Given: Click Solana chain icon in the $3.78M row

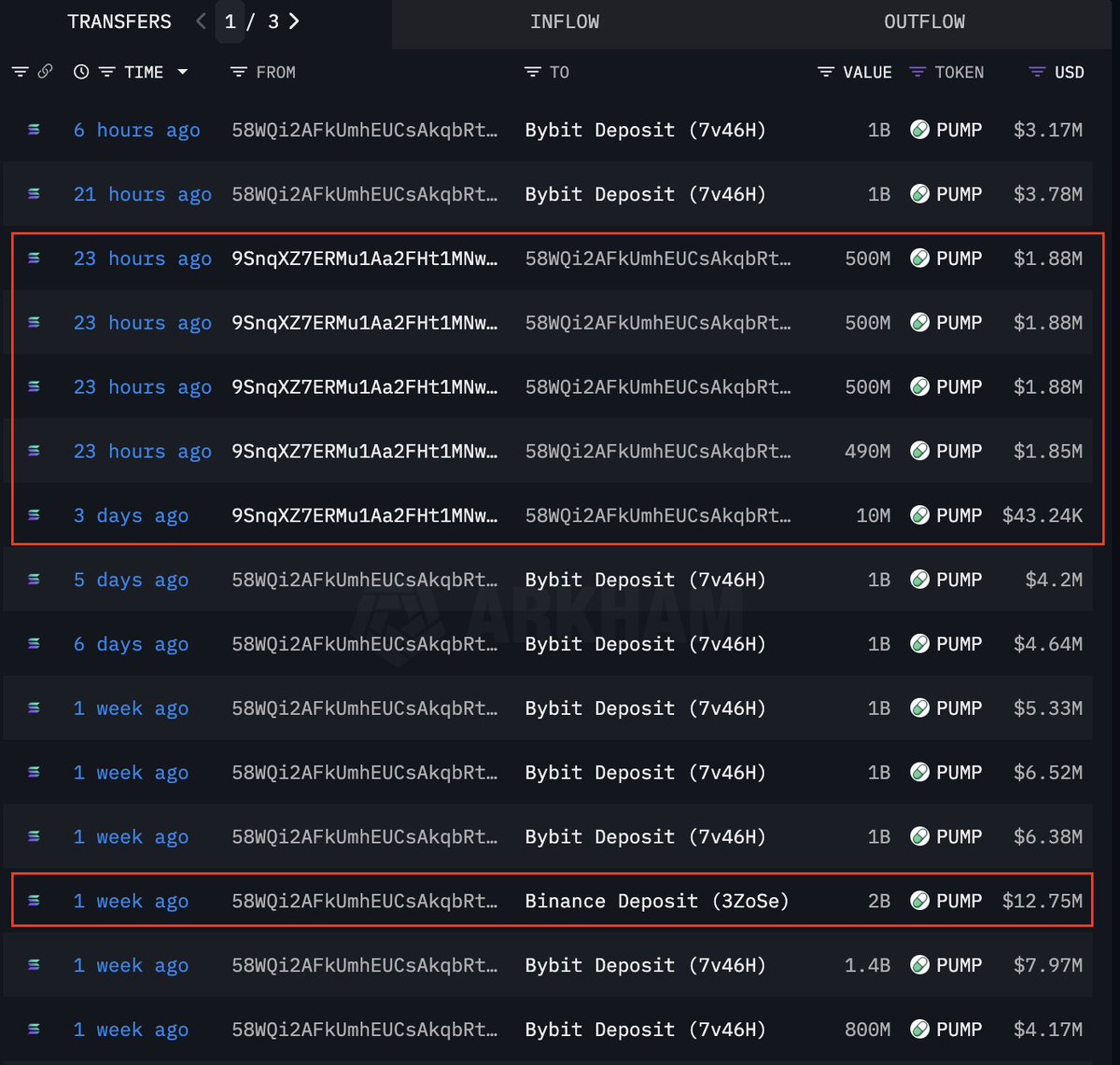Looking at the screenshot, I should pyautogui.click(x=35, y=194).
